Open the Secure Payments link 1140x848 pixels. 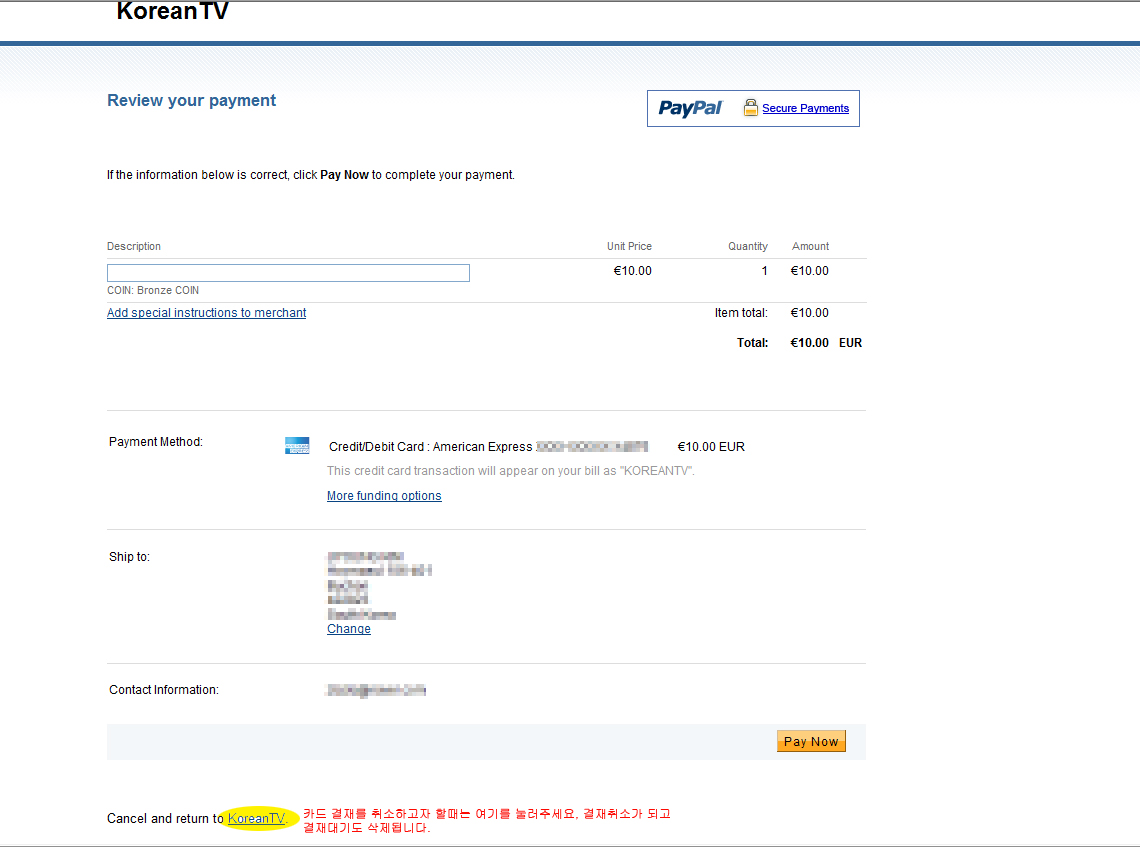805,108
